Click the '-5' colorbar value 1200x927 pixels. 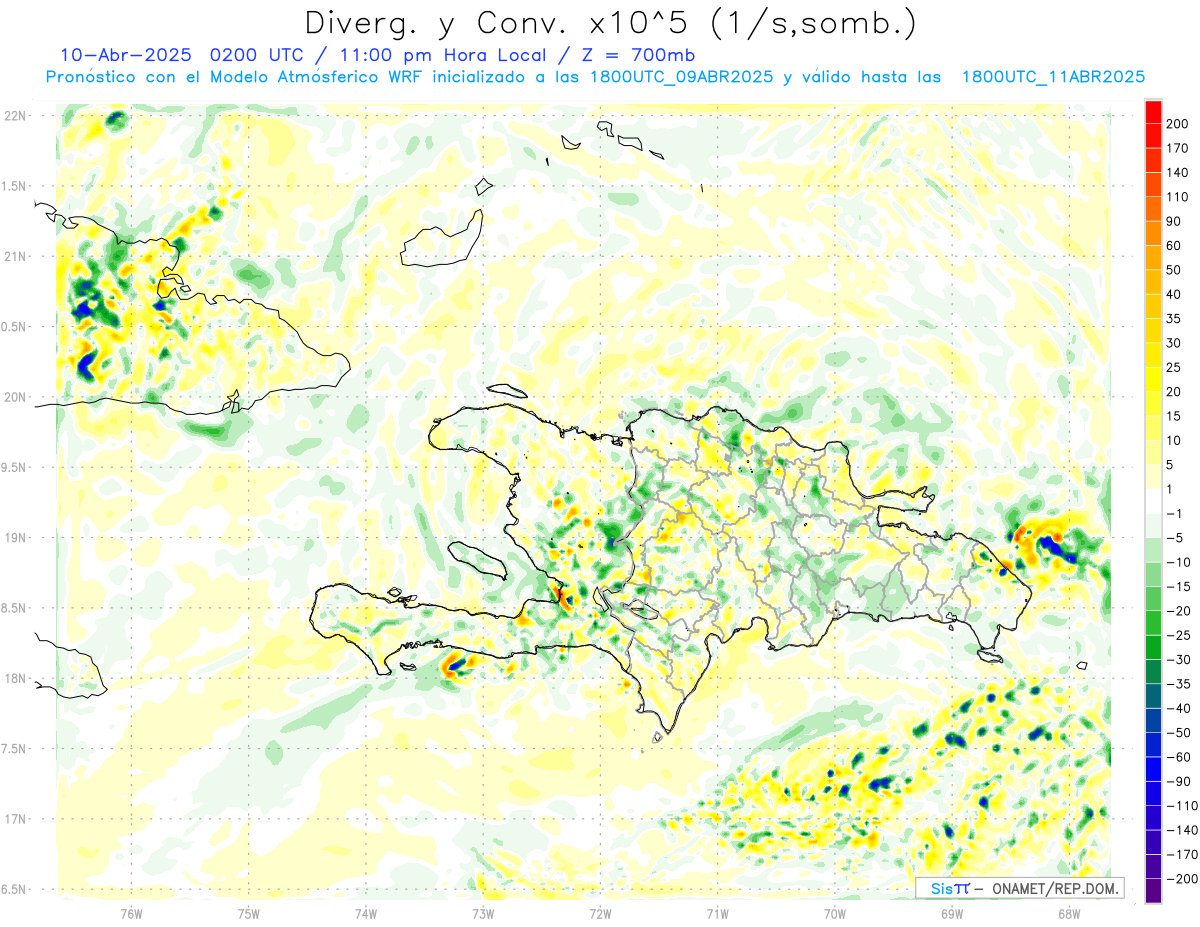click(1174, 538)
